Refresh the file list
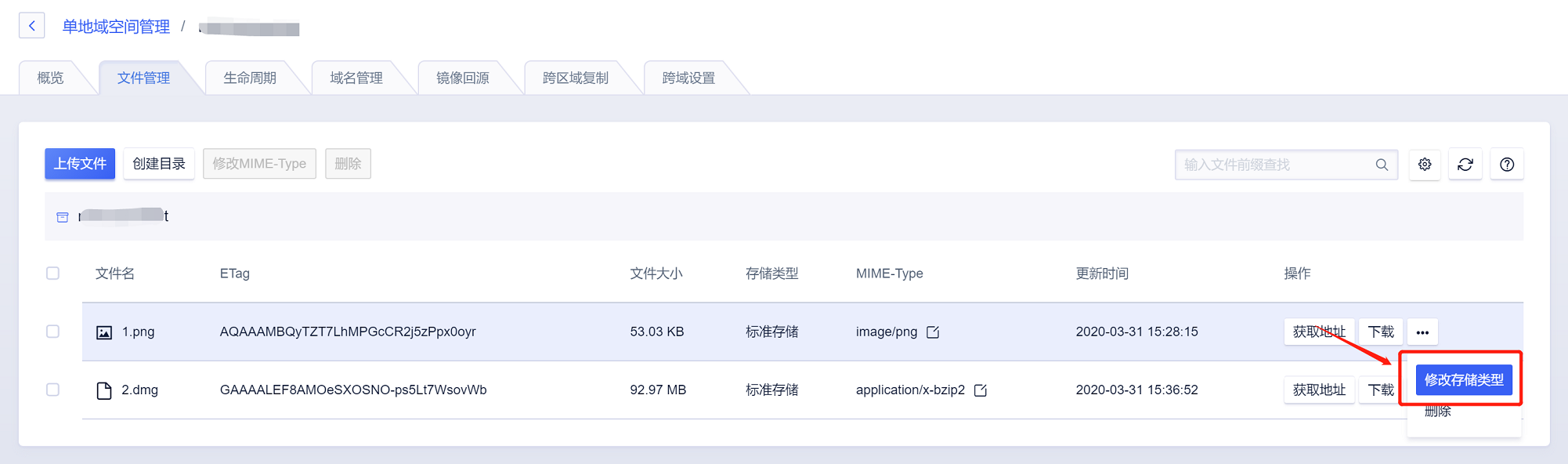The height and width of the screenshot is (464, 1568). click(x=1465, y=165)
